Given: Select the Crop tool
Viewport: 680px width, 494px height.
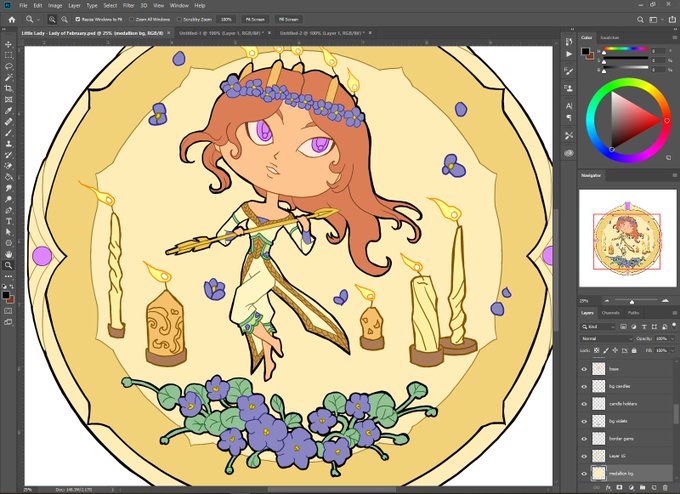Looking at the screenshot, I should 8,88.
